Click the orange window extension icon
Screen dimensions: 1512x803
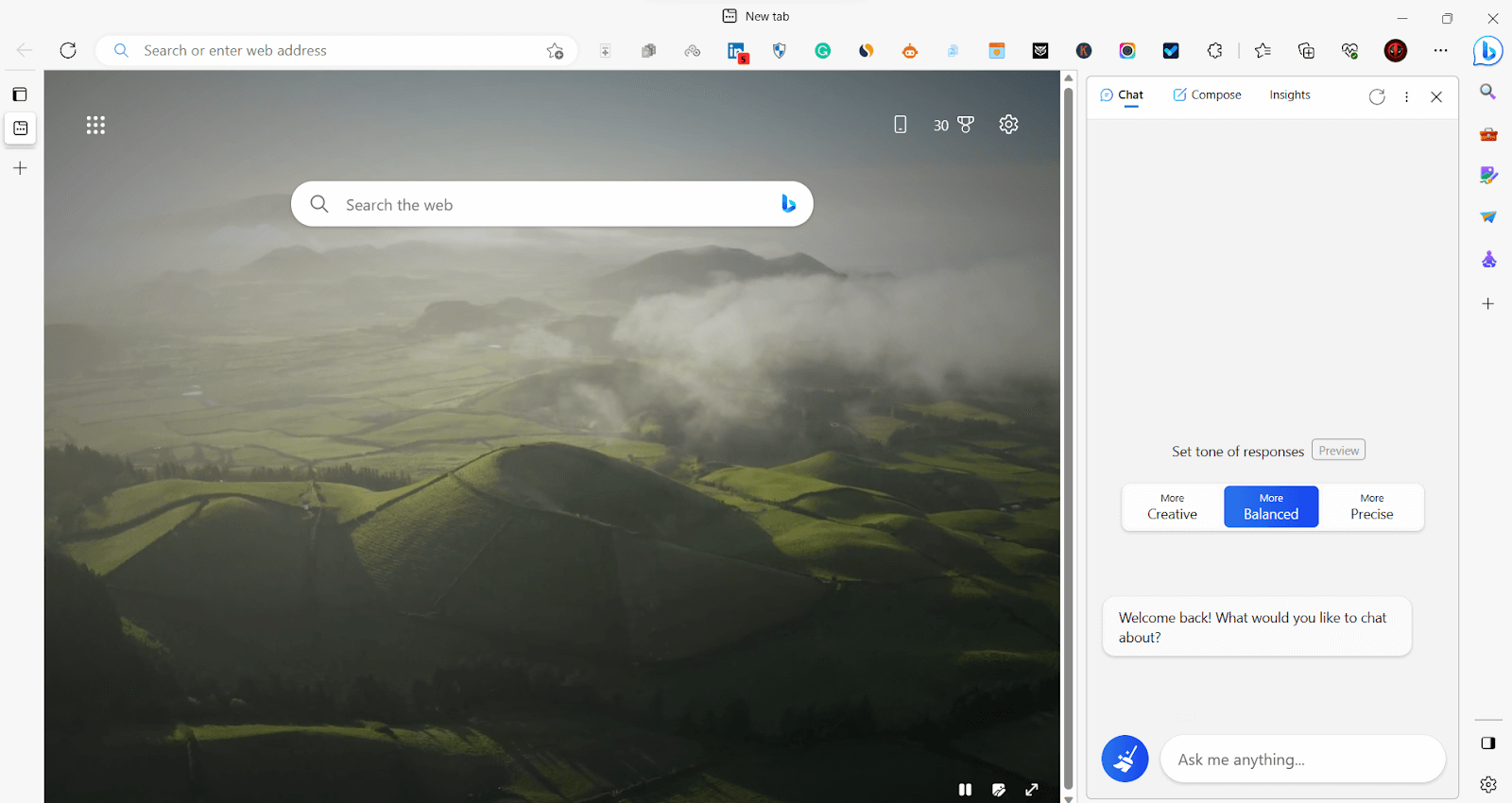click(997, 51)
